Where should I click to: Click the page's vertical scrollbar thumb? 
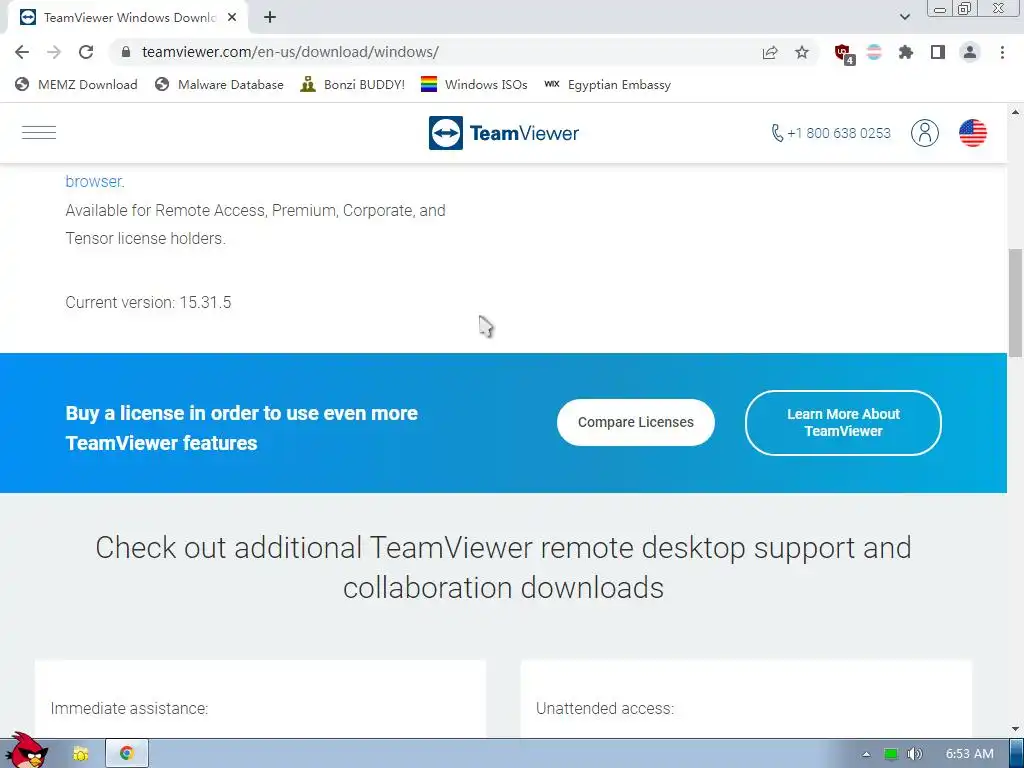[x=1015, y=303]
